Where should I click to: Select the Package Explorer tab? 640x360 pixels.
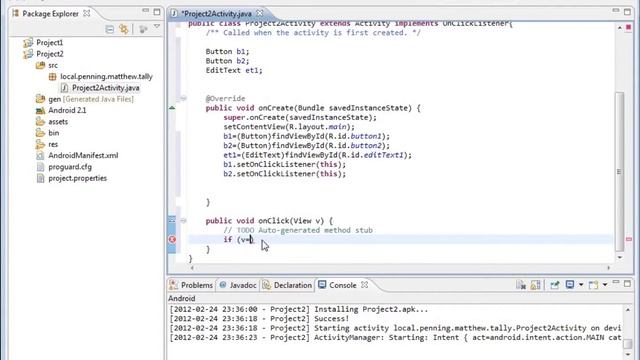[x=50, y=13]
